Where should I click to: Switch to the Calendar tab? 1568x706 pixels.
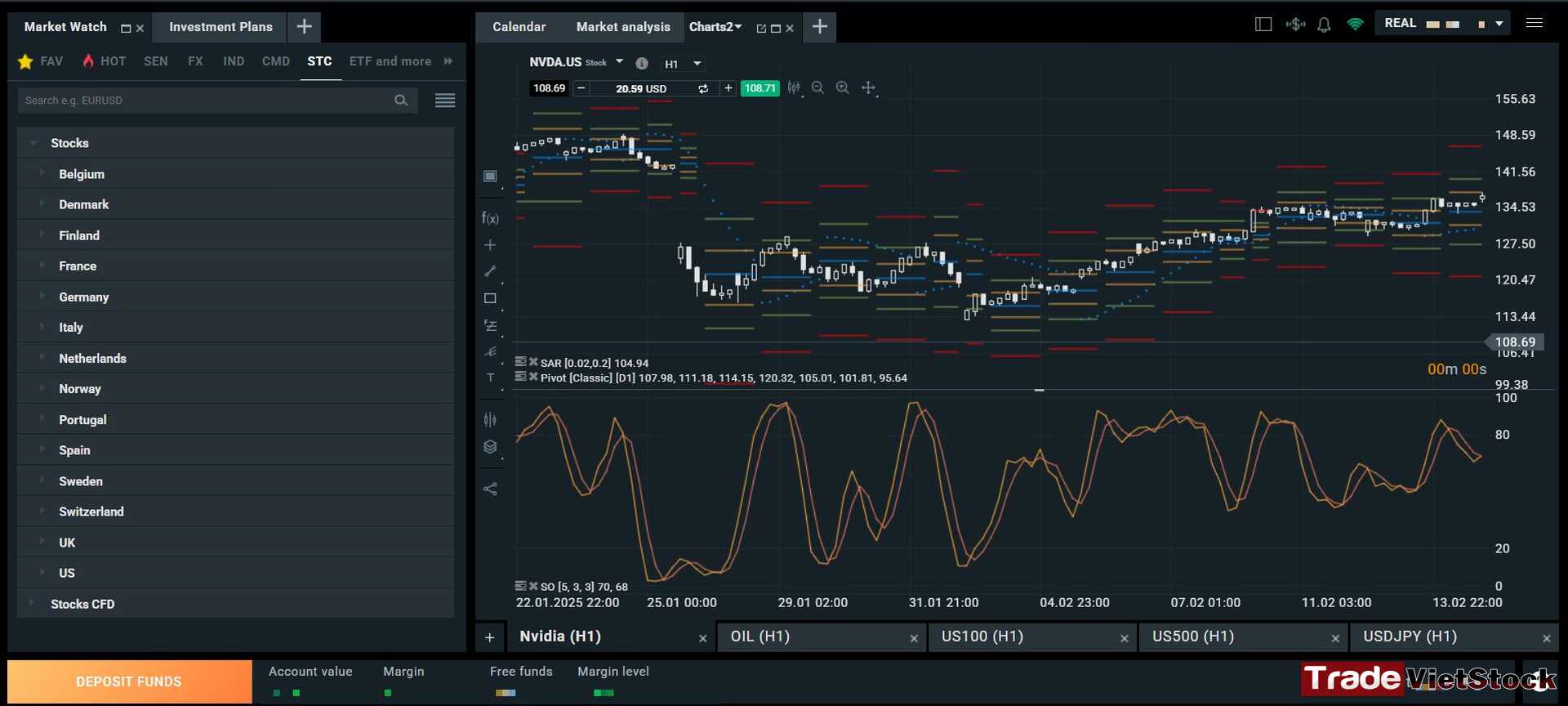(x=519, y=27)
